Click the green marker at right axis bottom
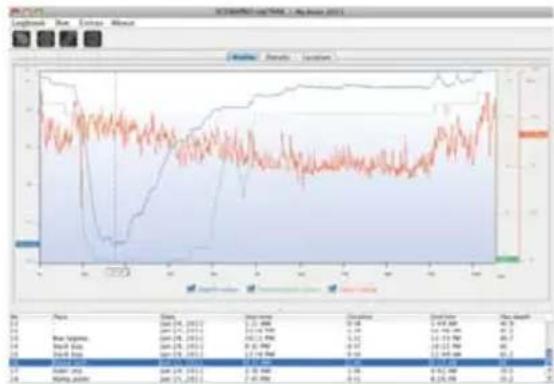Viewport: 554px width, 384px height. tap(507, 260)
